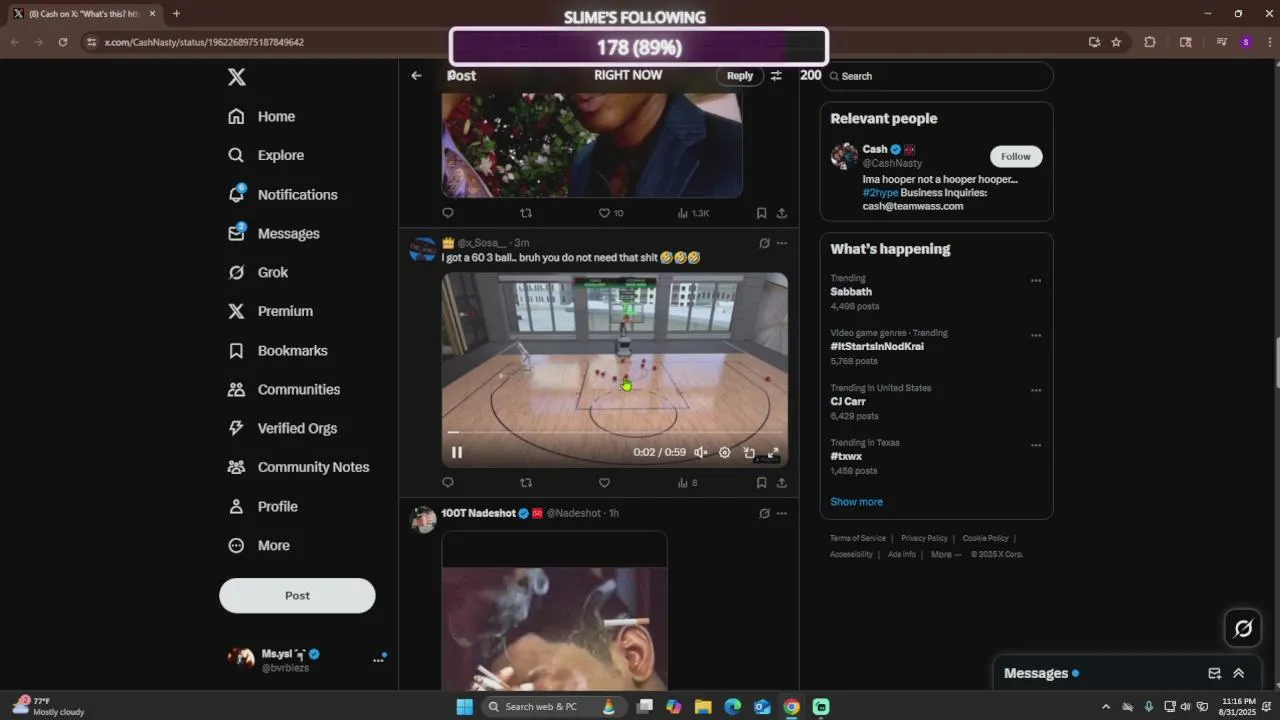The width and height of the screenshot is (1280, 720).
Task: Click the X logo in the sidebar
Action: [x=236, y=77]
